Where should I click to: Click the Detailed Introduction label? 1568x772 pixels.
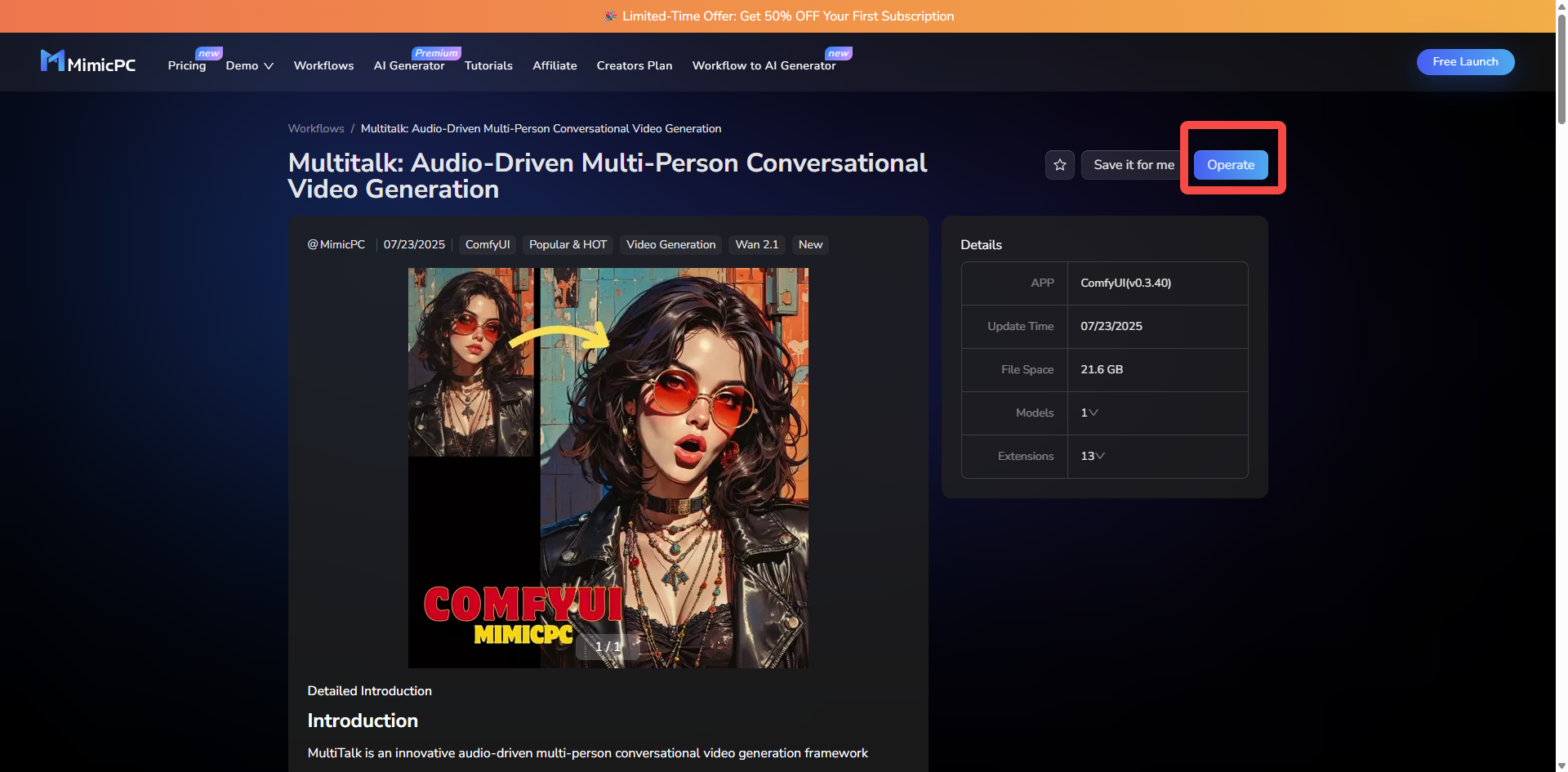click(369, 690)
